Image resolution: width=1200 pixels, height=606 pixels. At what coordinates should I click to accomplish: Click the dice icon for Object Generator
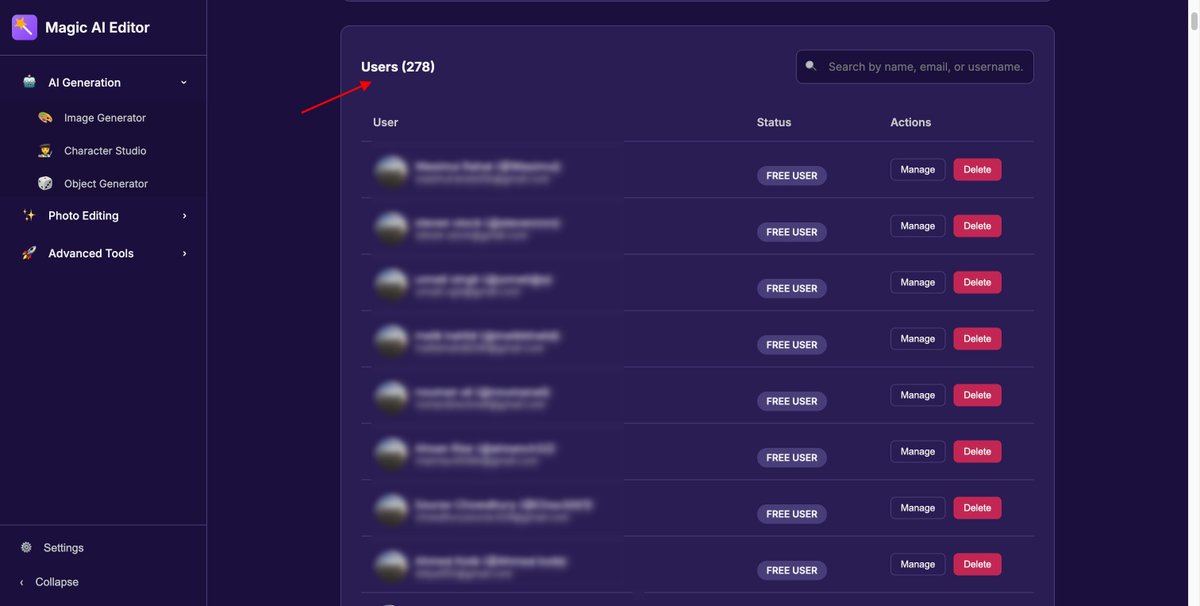pos(45,183)
